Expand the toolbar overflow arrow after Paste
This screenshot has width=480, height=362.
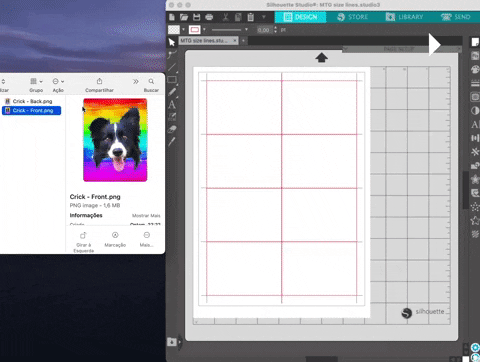pyautogui.click(x=264, y=17)
